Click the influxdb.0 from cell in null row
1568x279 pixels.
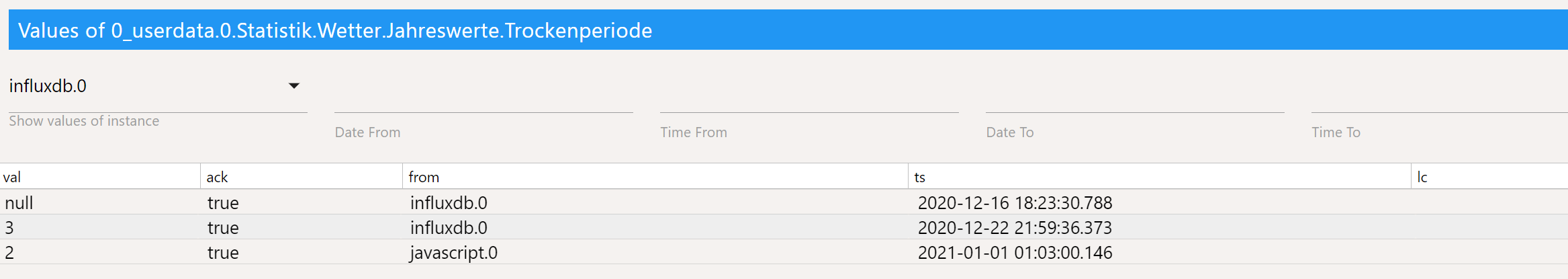pyautogui.click(x=449, y=202)
